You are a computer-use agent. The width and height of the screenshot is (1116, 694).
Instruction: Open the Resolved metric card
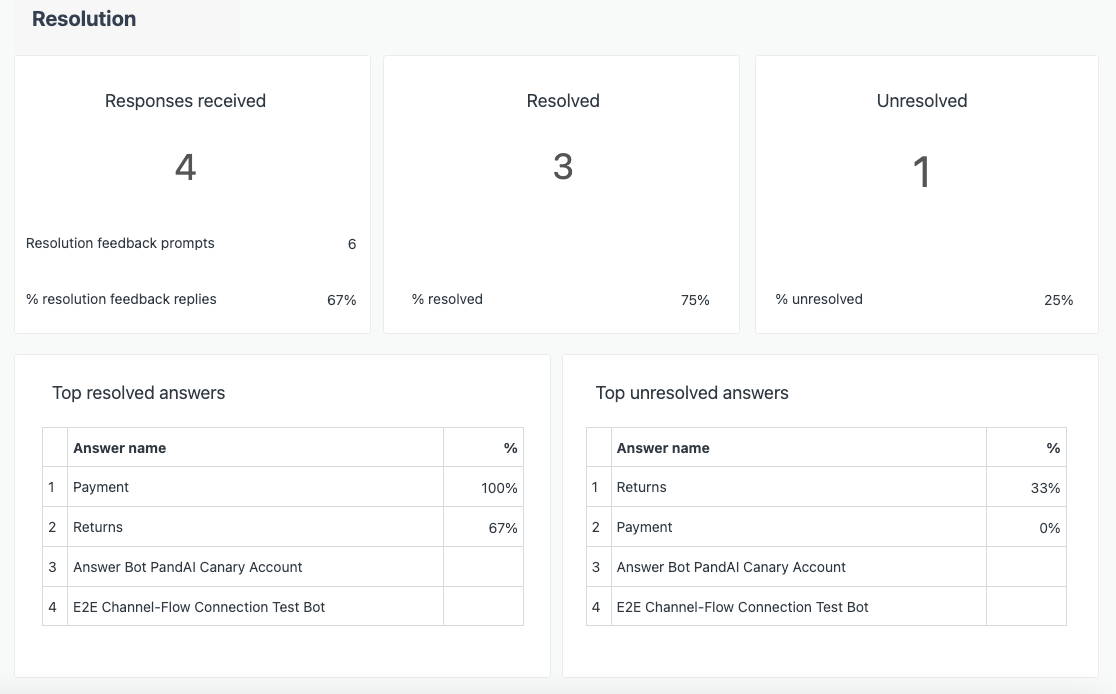click(561, 193)
